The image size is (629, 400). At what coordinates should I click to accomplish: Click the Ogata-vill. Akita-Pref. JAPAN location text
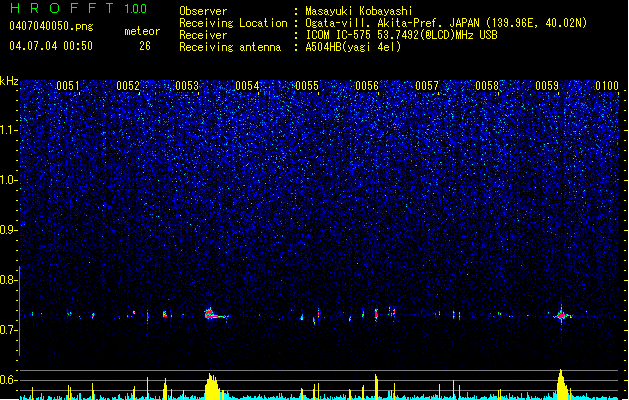point(446,23)
